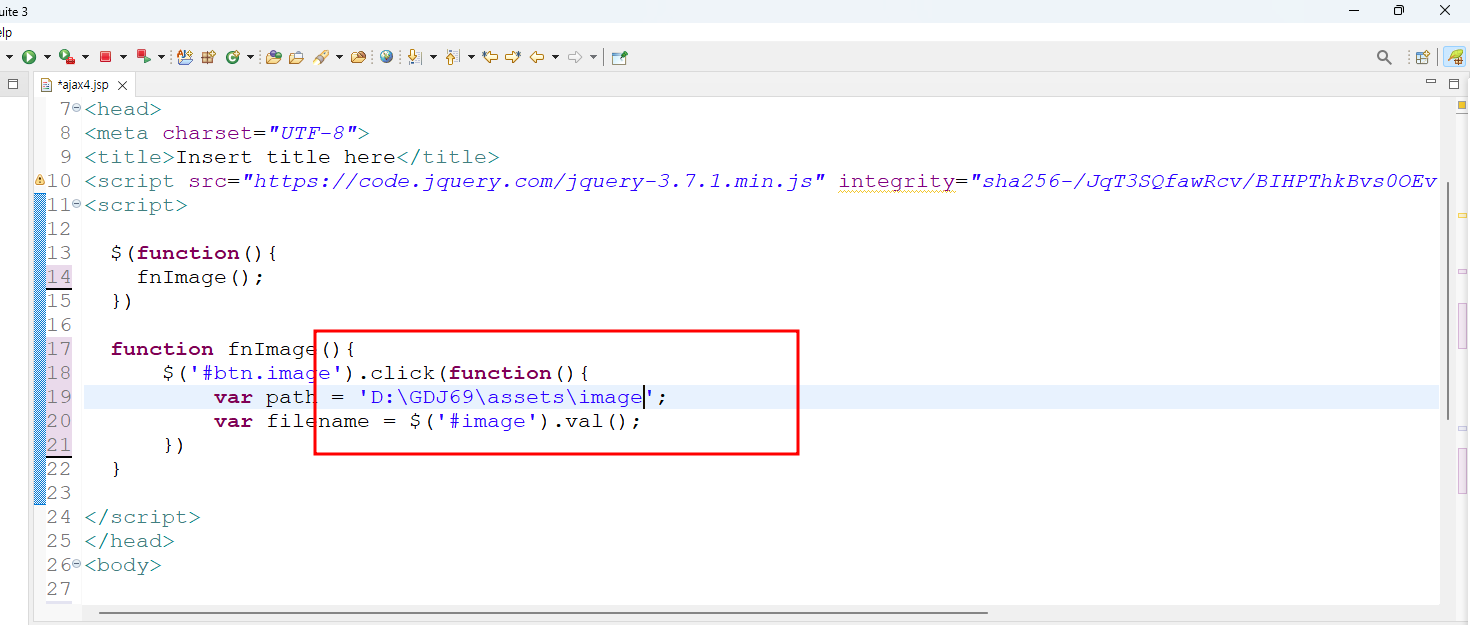Click the Open Perspective icon

click(1422, 57)
